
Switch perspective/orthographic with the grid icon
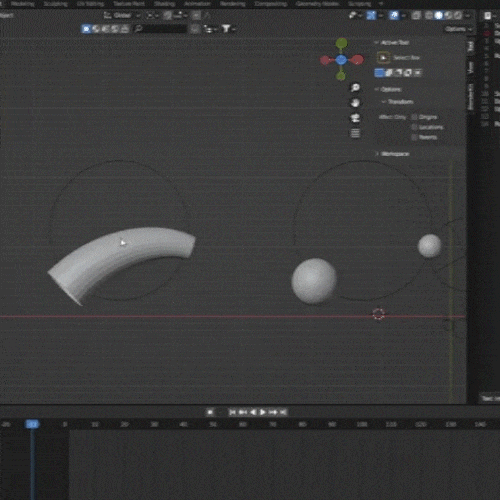point(355,133)
